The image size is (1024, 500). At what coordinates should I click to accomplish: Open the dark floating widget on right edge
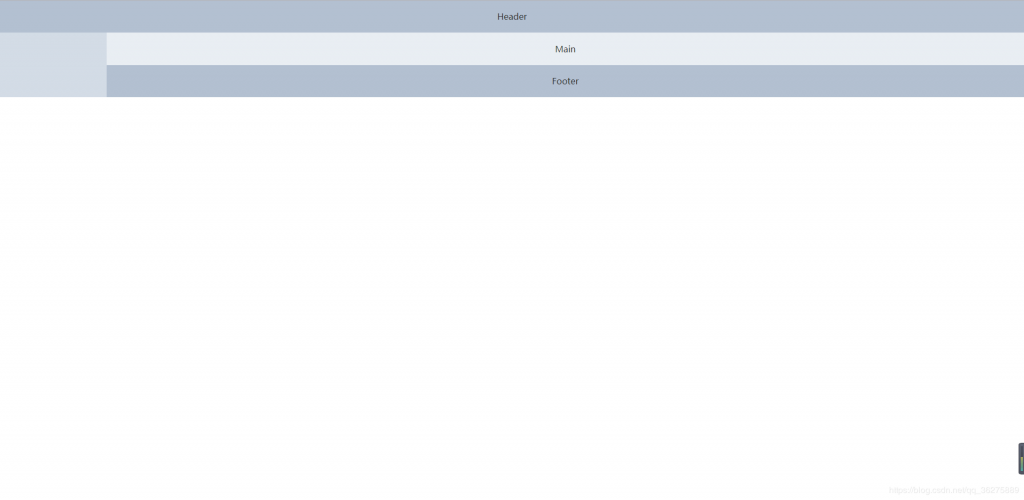pos(1020,458)
